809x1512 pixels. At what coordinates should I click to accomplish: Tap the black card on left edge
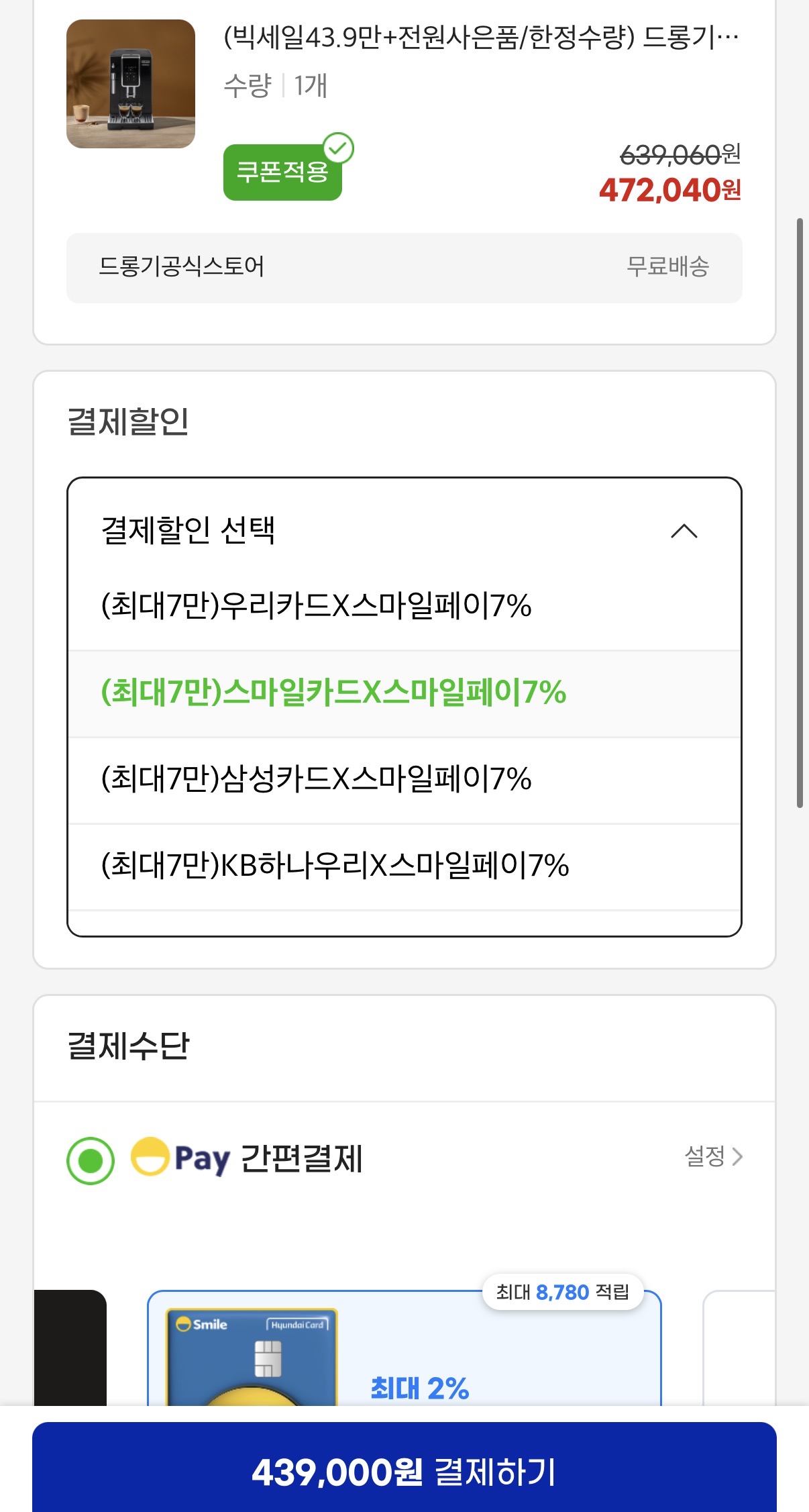[70, 1348]
